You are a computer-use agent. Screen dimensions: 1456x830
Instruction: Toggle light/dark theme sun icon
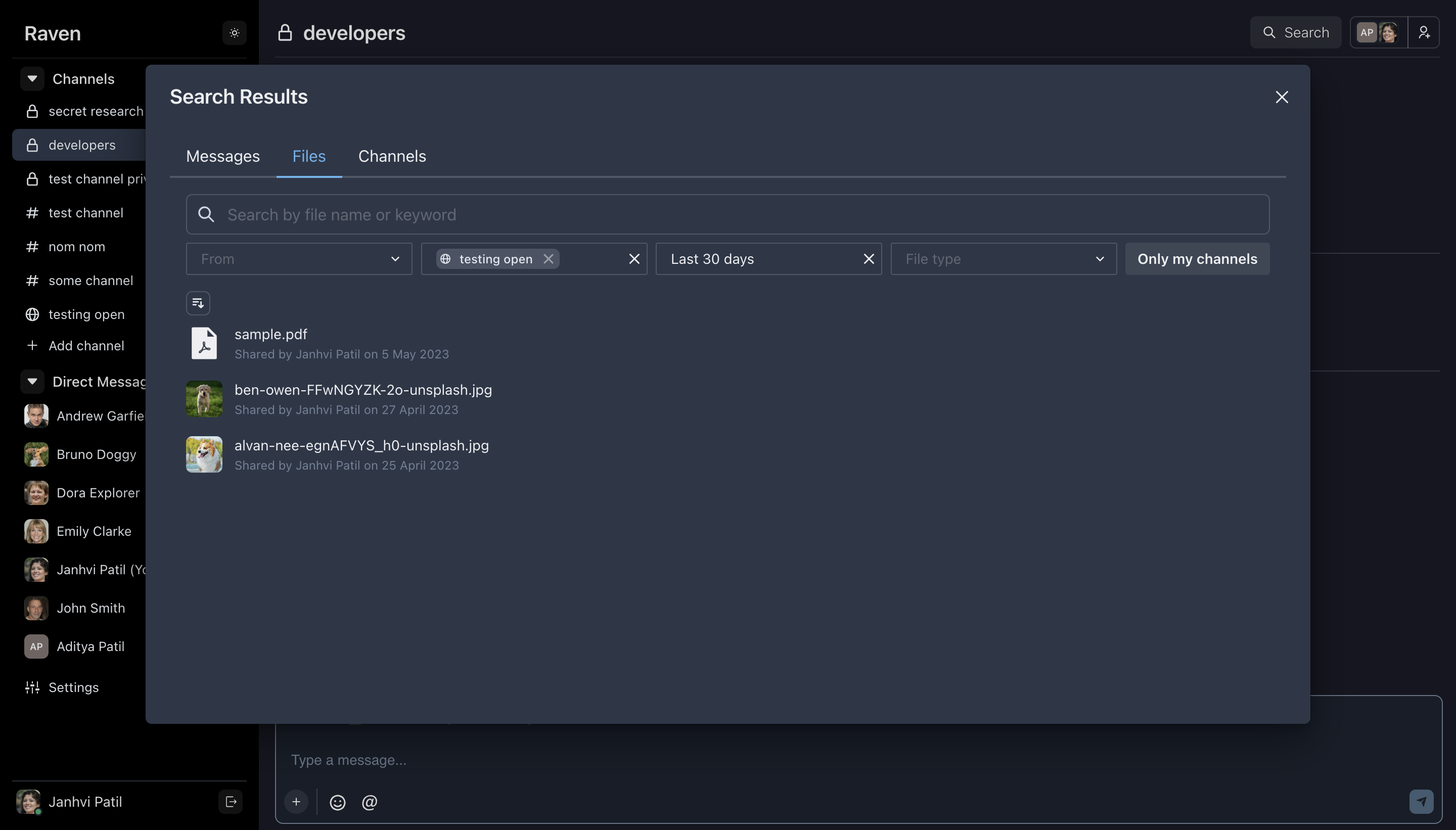pos(234,33)
